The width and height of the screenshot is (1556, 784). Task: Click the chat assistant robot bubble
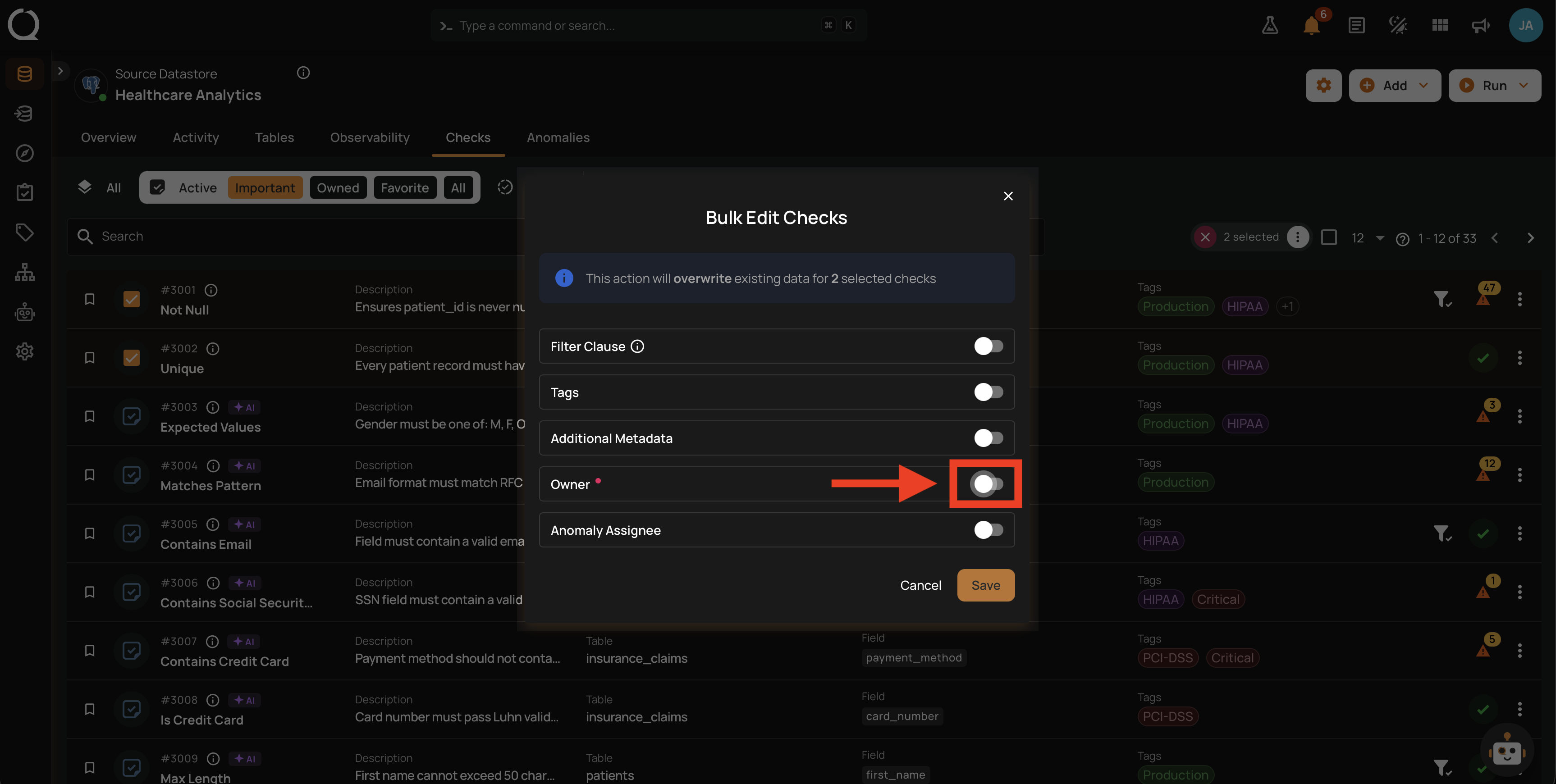[x=1506, y=750]
